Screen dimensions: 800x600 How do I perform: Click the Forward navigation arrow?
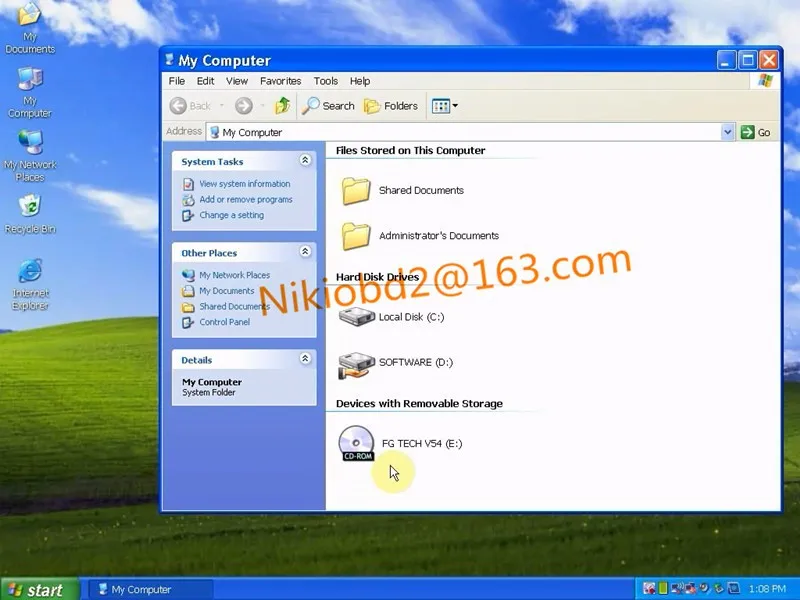coord(244,106)
